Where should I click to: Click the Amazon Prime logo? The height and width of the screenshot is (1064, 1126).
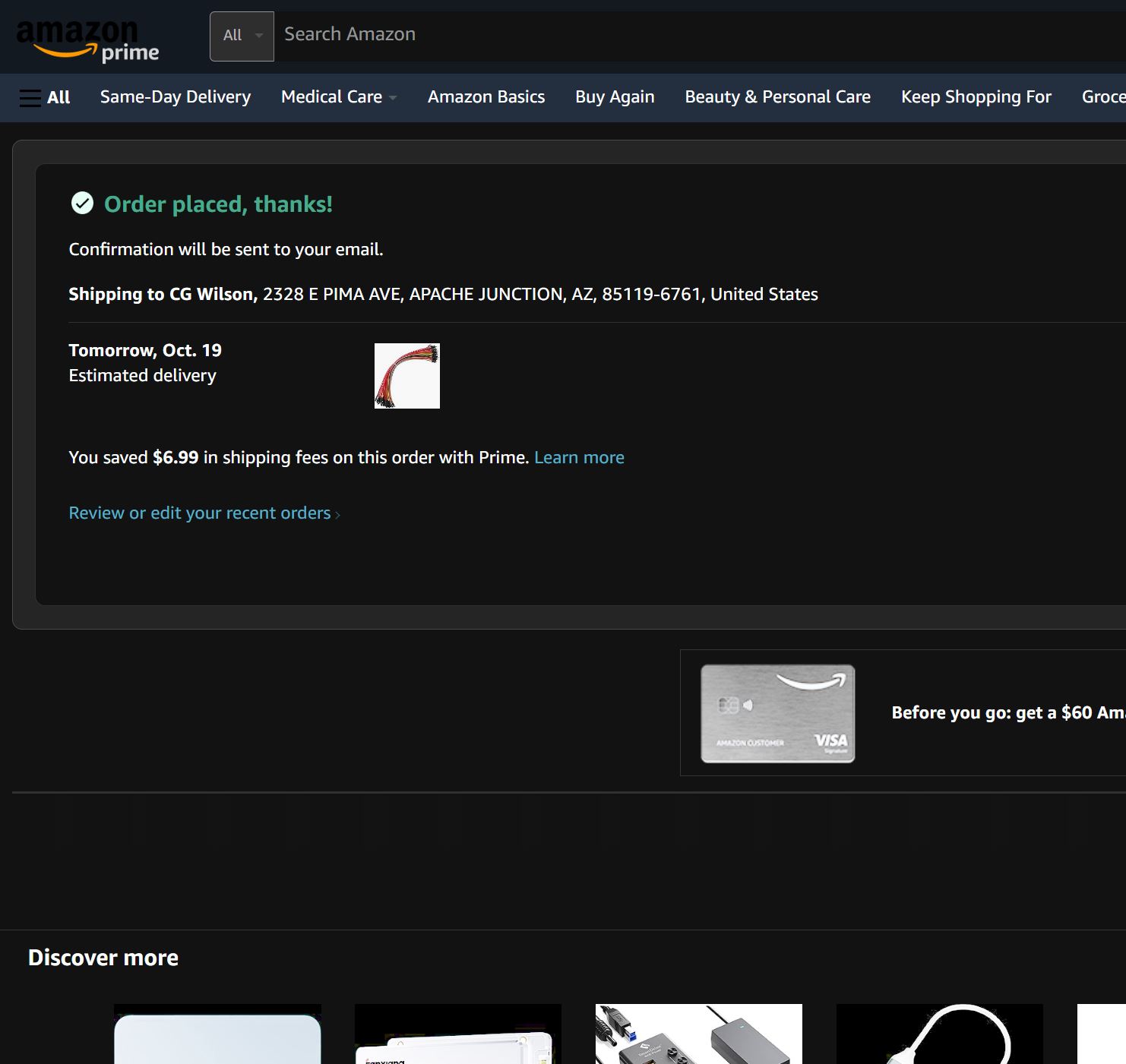point(87,41)
